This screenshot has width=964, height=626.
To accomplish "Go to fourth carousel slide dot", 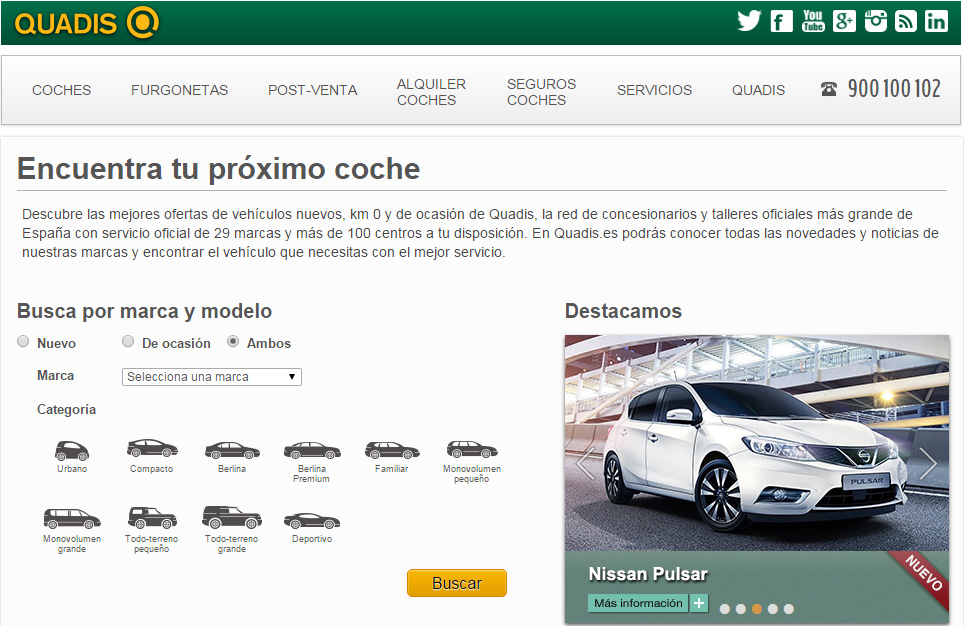I will 773,609.
